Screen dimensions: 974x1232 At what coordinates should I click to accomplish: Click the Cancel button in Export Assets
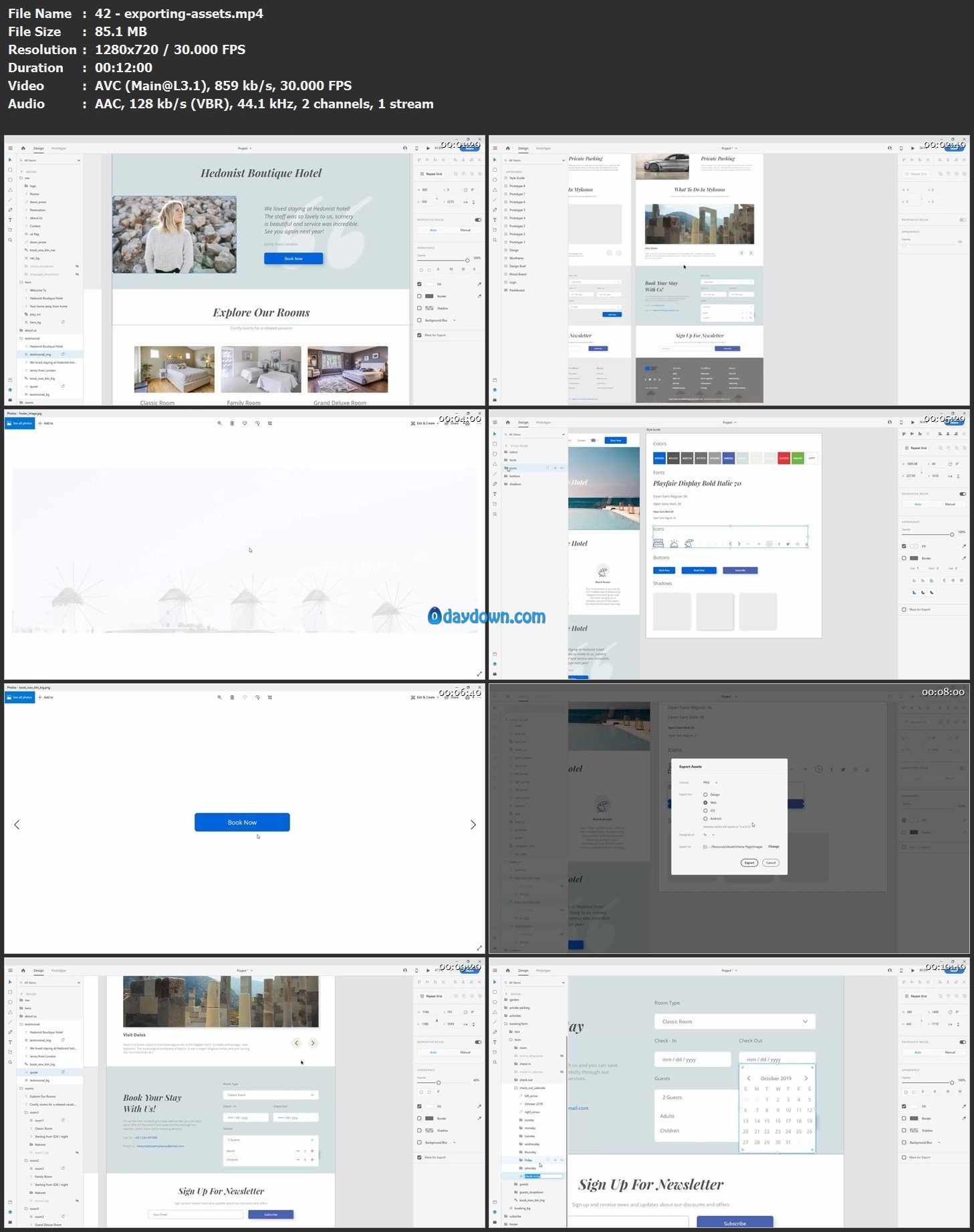771,863
